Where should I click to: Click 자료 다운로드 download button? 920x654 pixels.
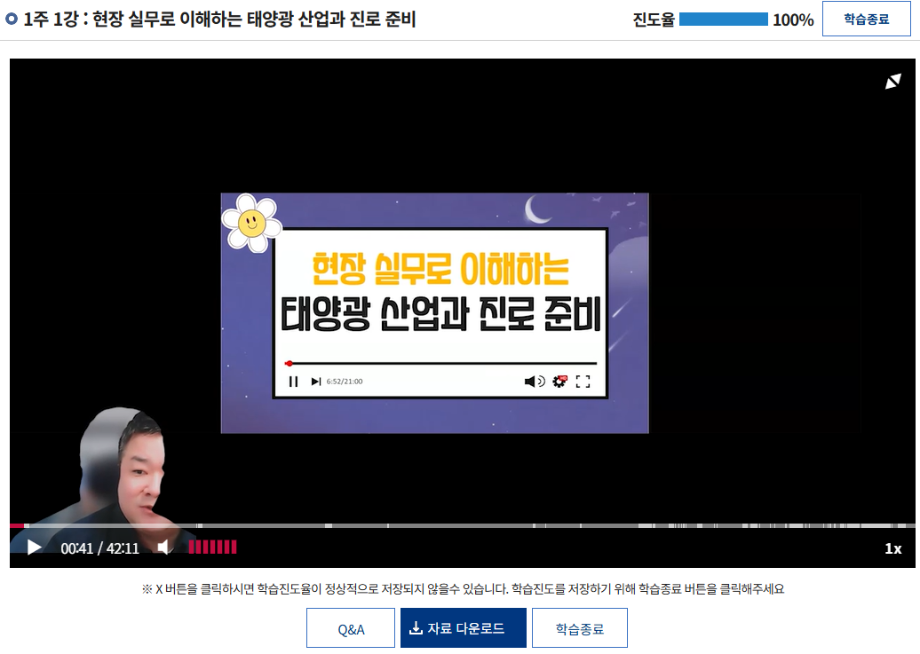(x=463, y=628)
